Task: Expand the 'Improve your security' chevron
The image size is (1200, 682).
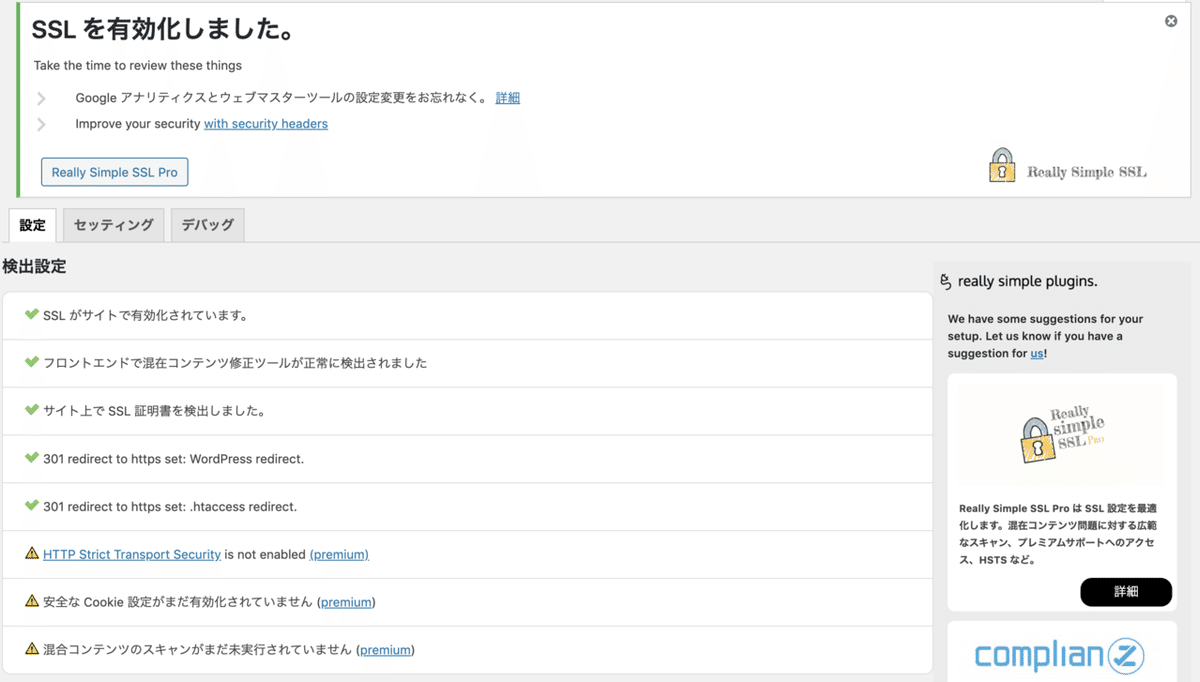Action: (42, 125)
